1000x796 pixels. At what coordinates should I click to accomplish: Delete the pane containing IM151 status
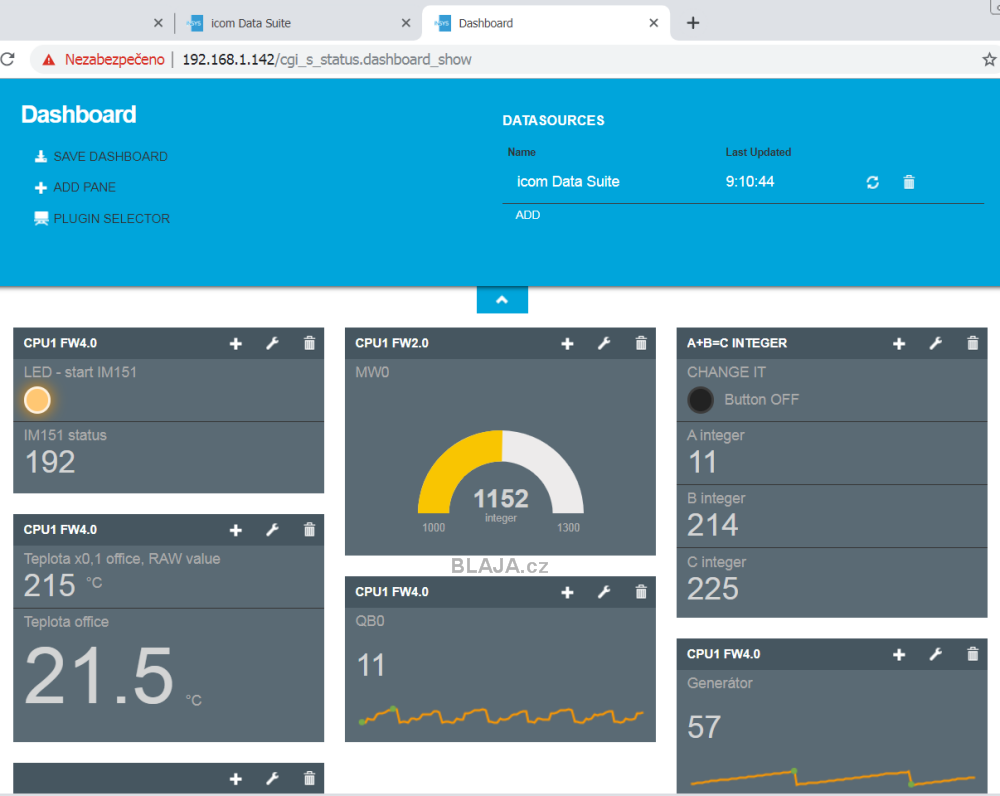[x=309, y=343]
